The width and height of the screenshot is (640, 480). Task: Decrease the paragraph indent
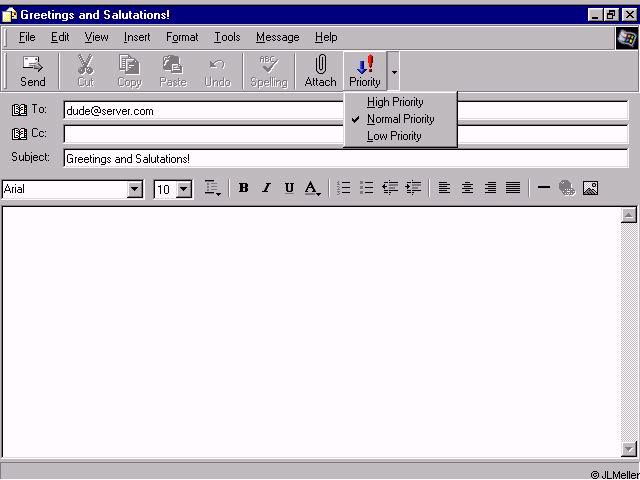coord(390,188)
